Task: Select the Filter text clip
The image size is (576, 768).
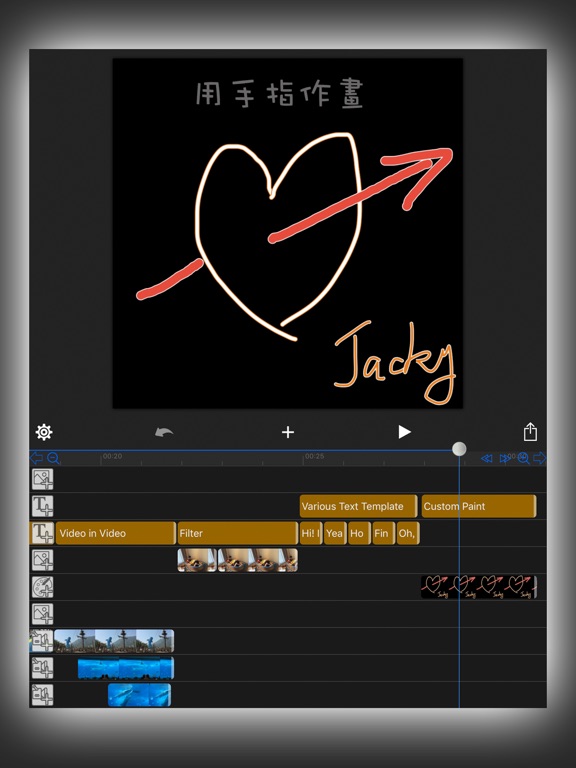Action: 238,533
